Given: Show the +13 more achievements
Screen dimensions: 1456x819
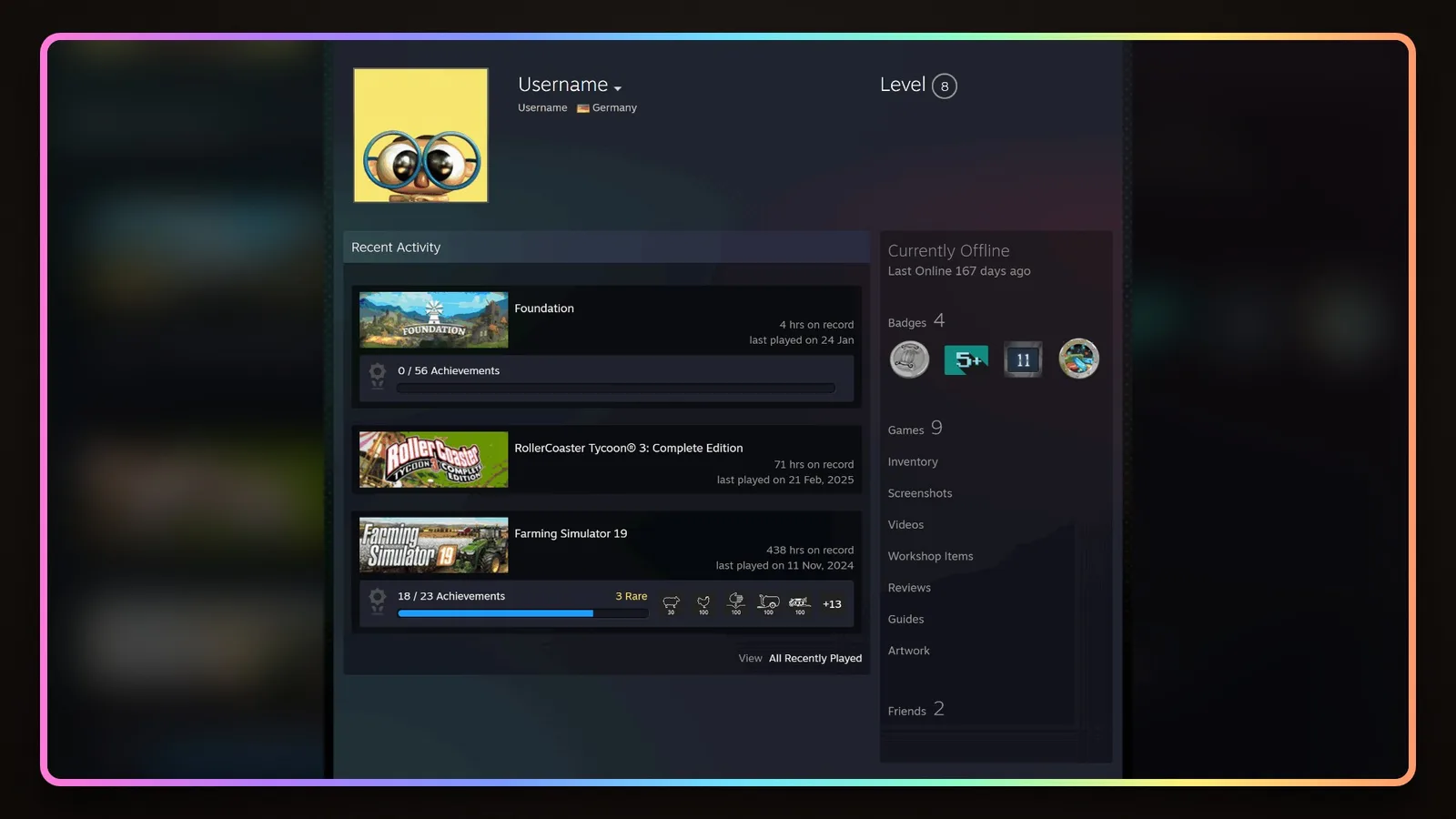Looking at the screenshot, I should tap(833, 604).
